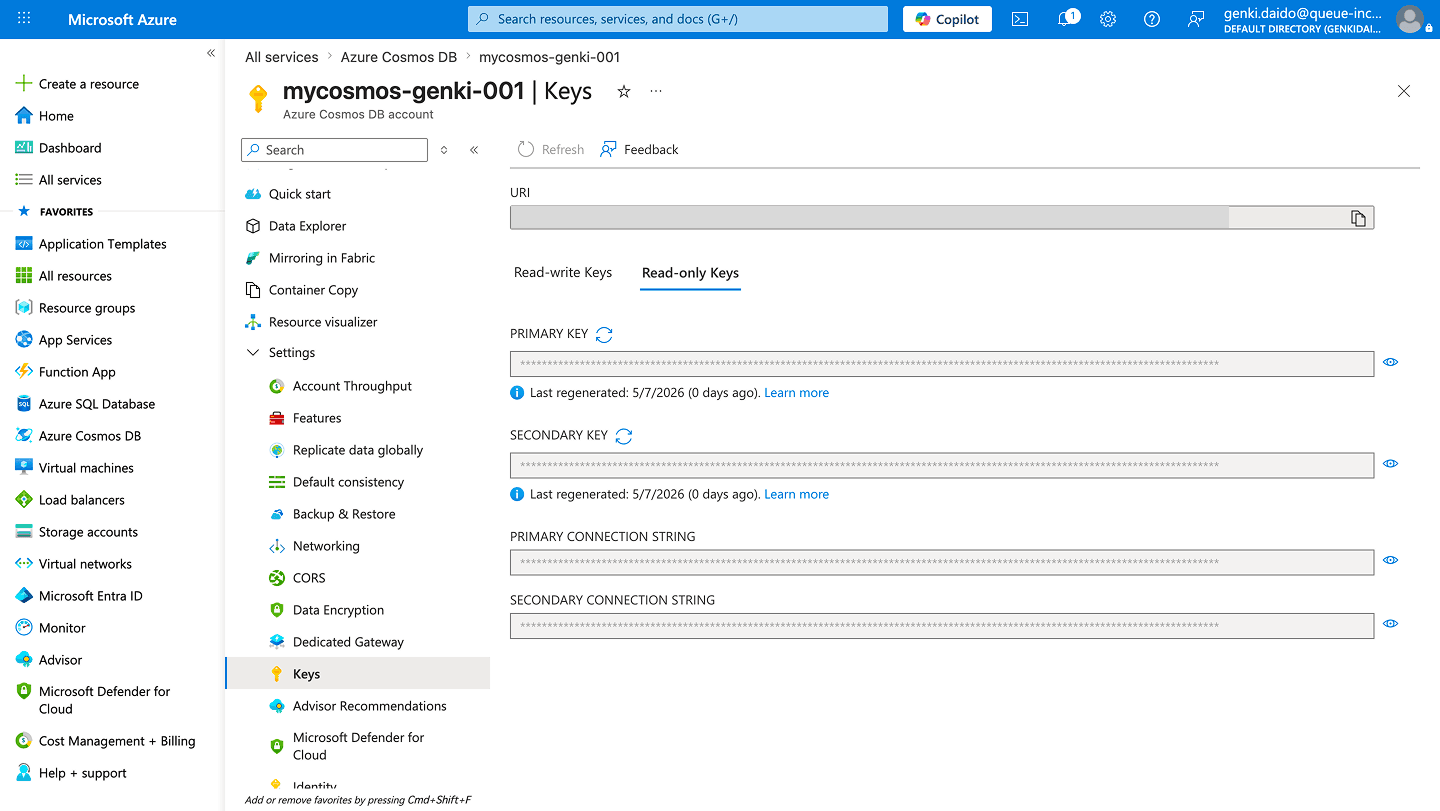Open Resource groups favorite
Screen dimensions: 1440x811
pyautogui.click(x=75, y=308)
